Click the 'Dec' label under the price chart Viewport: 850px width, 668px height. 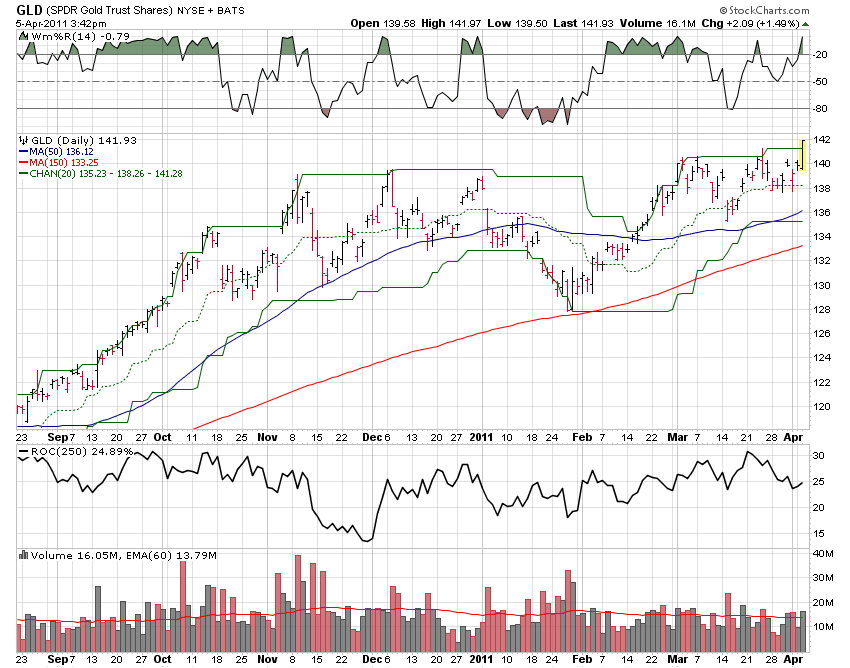point(372,437)
